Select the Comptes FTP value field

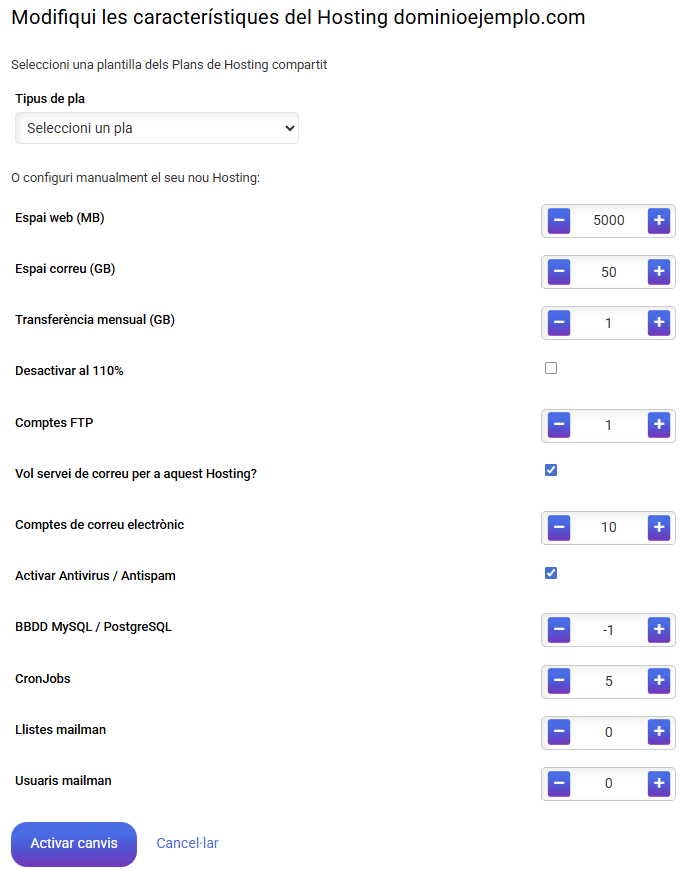[608, 426]
